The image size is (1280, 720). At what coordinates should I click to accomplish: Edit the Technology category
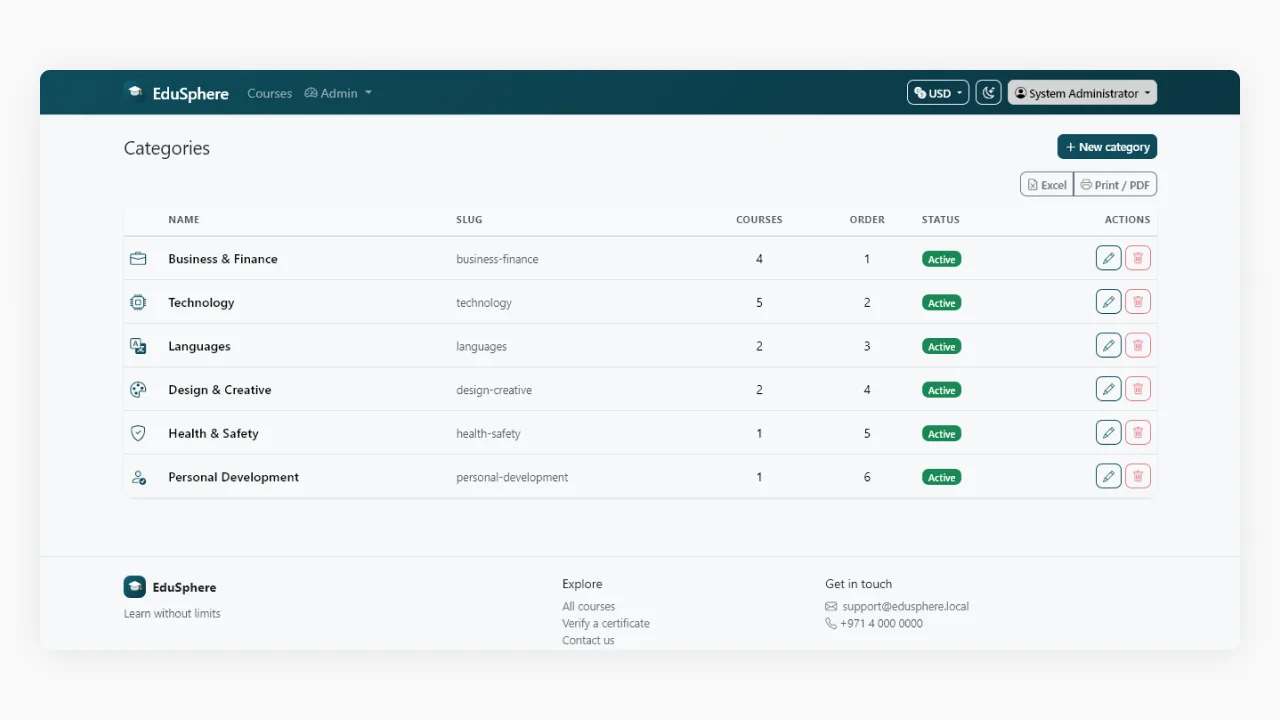[x=1108, y=302]
